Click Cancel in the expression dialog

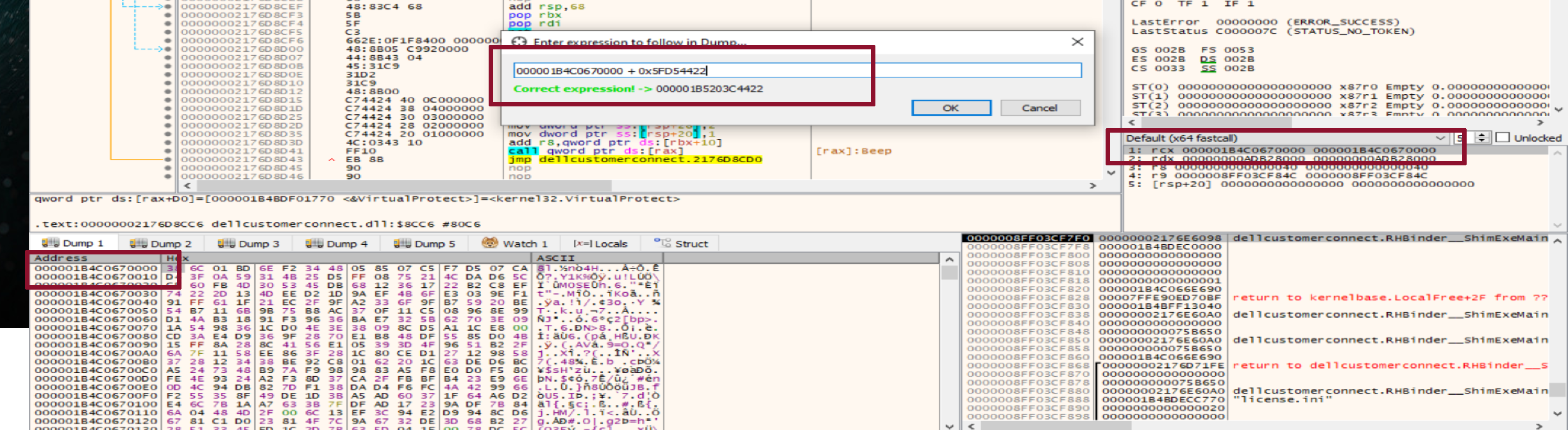click(1040, 108)
